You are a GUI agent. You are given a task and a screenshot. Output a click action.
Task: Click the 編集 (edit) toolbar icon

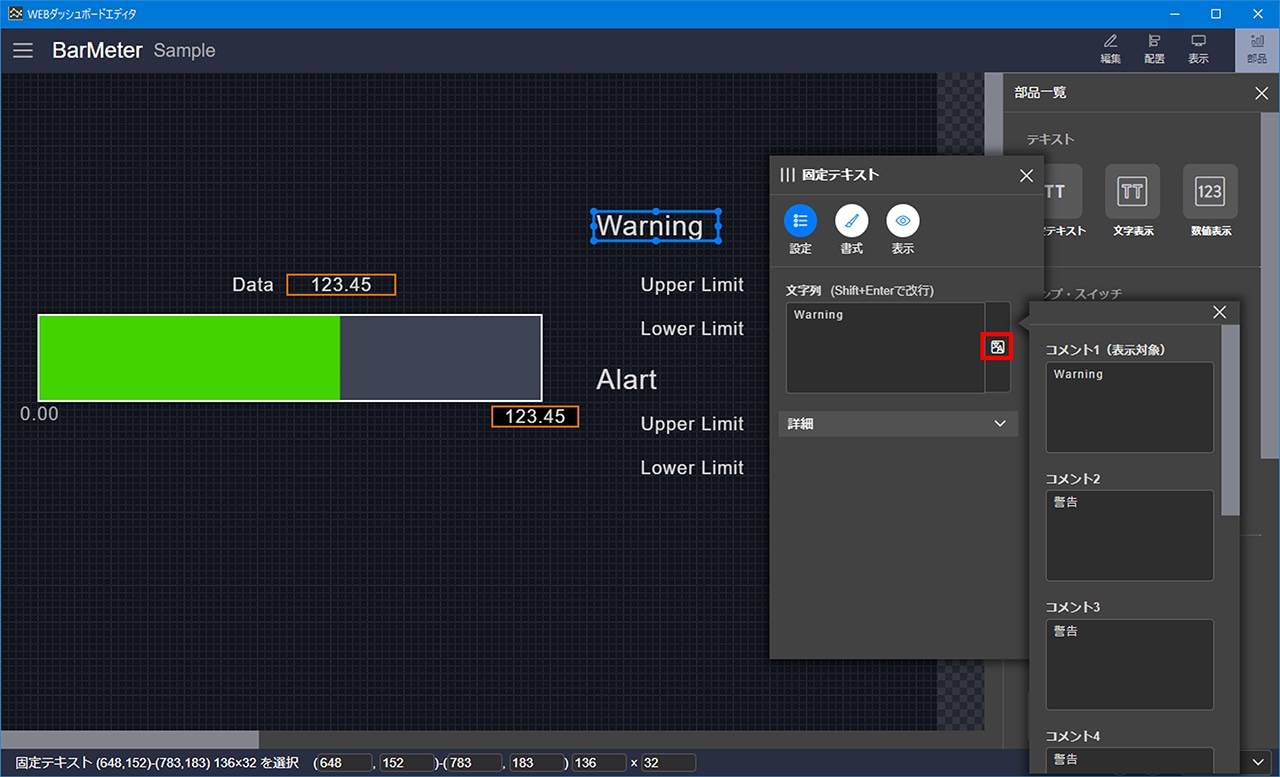1110,48
